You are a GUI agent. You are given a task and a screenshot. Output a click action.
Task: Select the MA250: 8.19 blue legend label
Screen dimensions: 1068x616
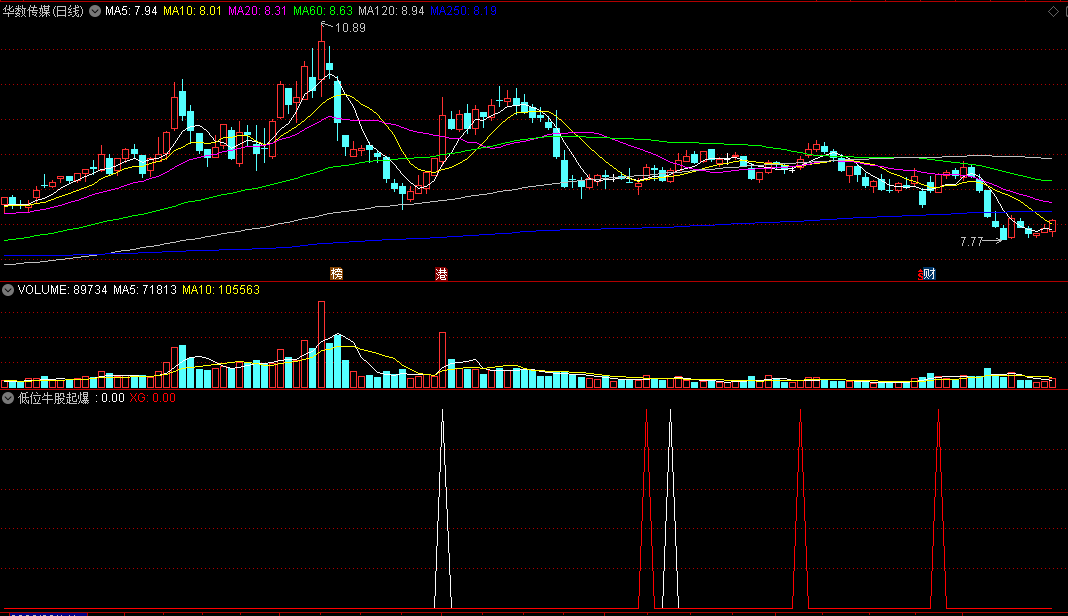pyautogui.click(x=463, y=11)
